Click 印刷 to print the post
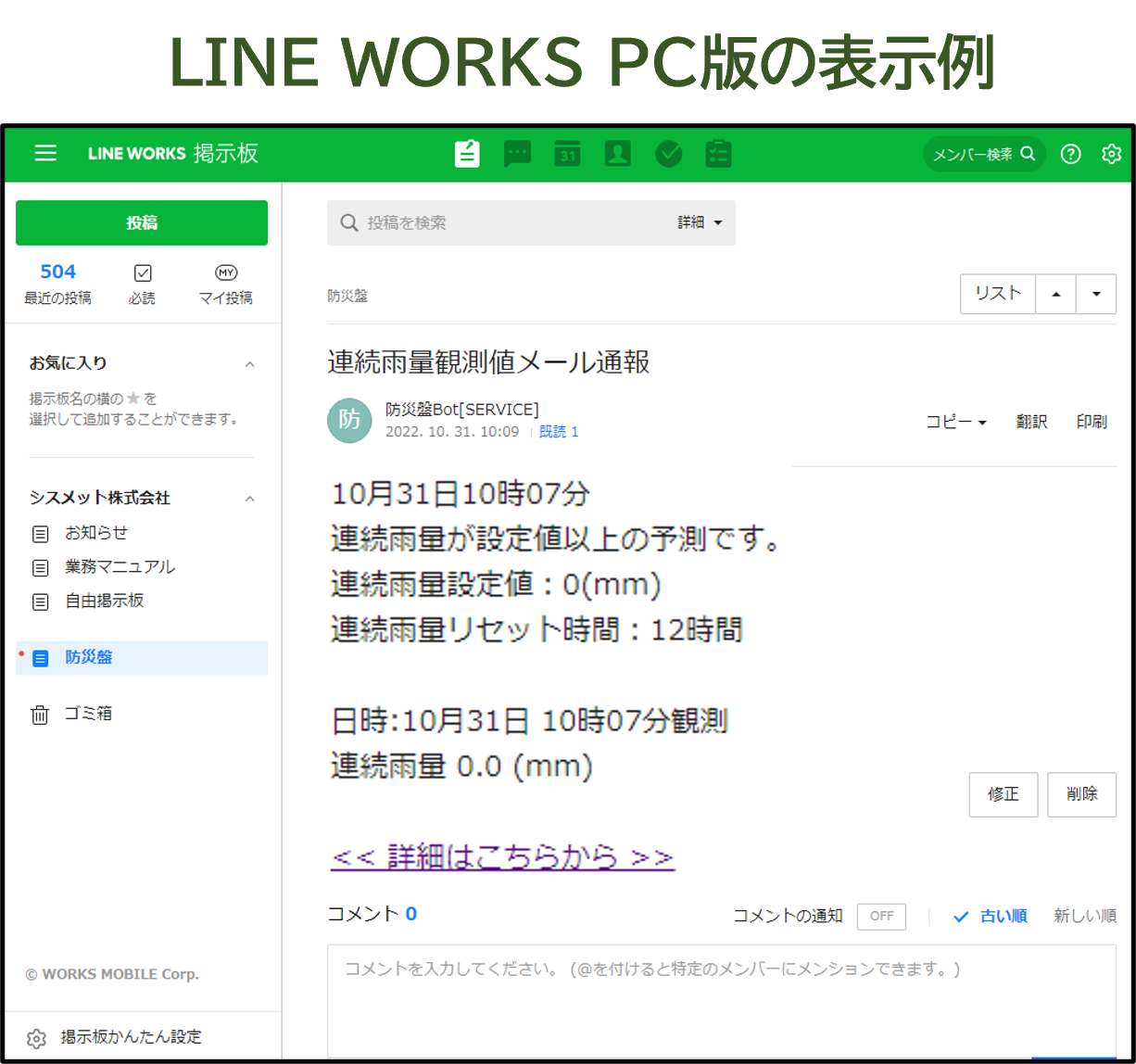Screen dimensions: 1136x1064 1092,422
